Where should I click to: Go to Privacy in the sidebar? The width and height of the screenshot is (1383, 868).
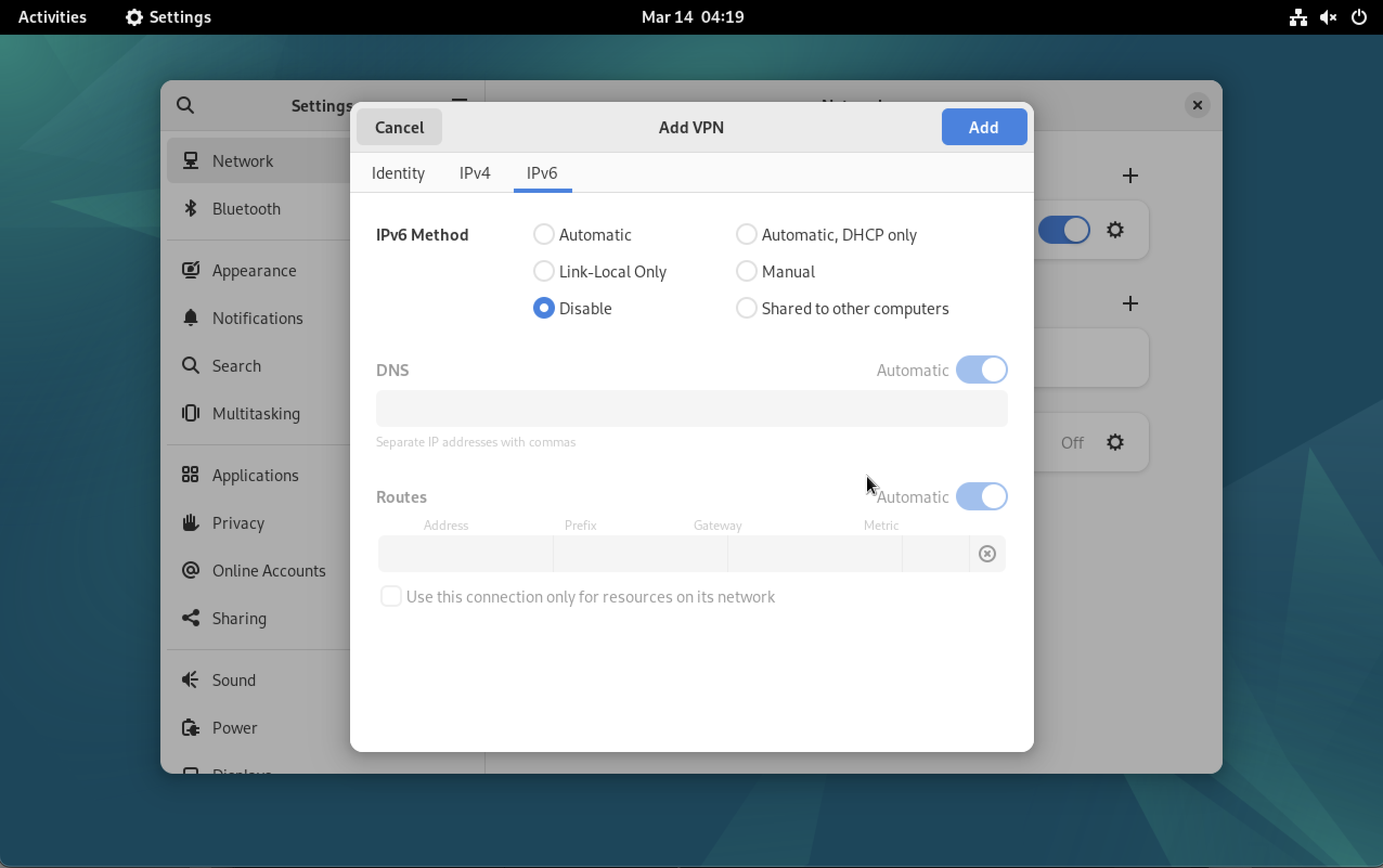(258, 523)
